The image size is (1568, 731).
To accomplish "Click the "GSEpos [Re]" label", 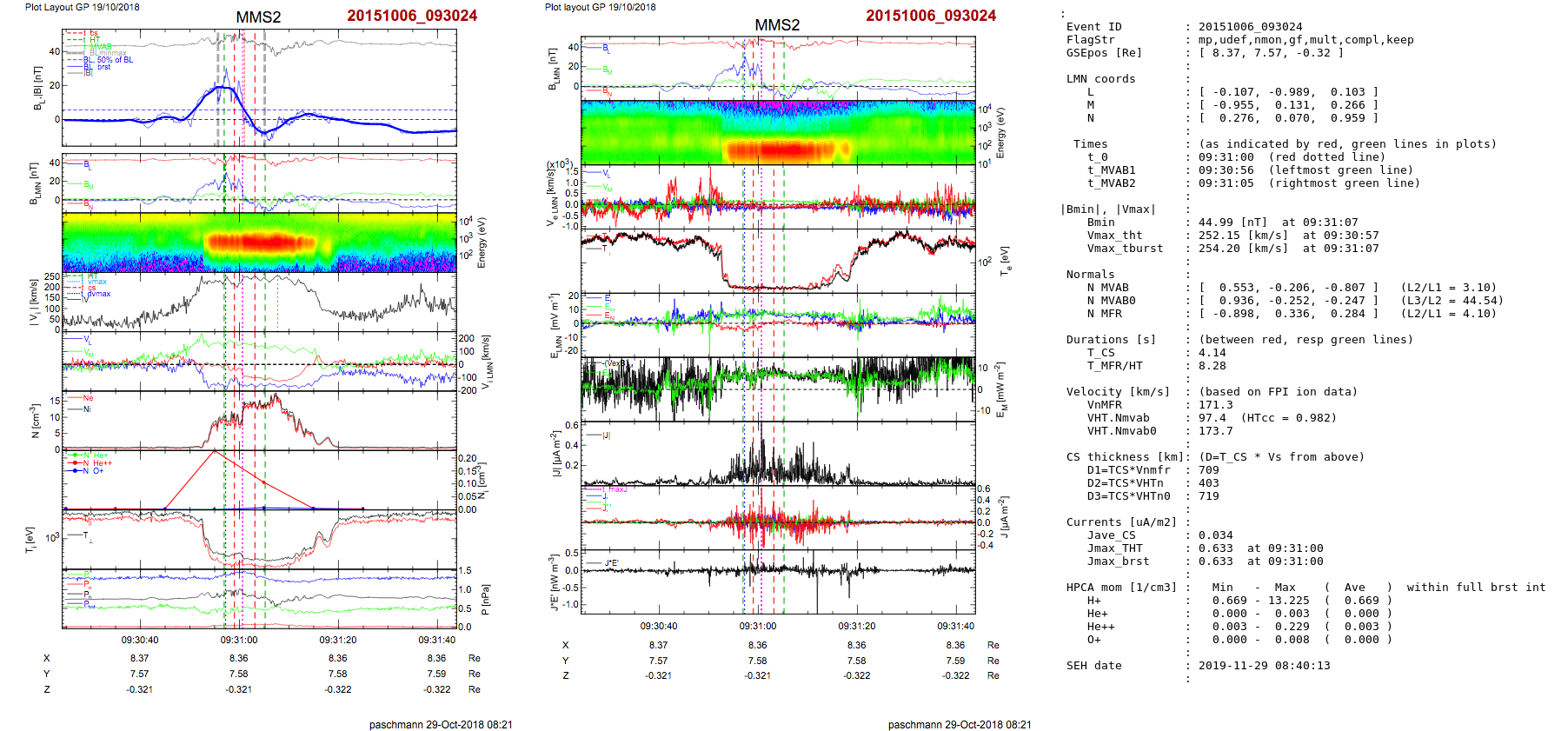I will 1104,53.
